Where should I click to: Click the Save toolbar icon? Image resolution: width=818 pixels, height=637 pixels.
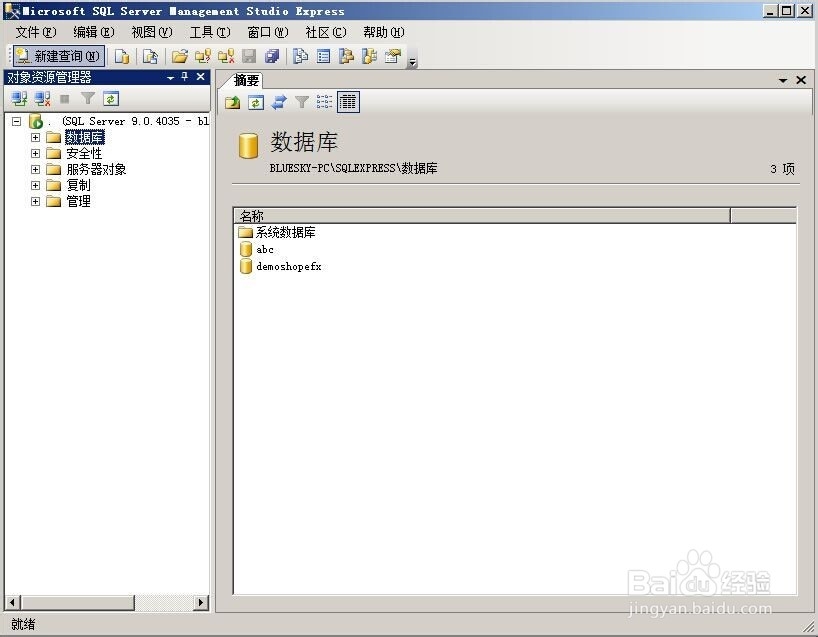point(249,56)
